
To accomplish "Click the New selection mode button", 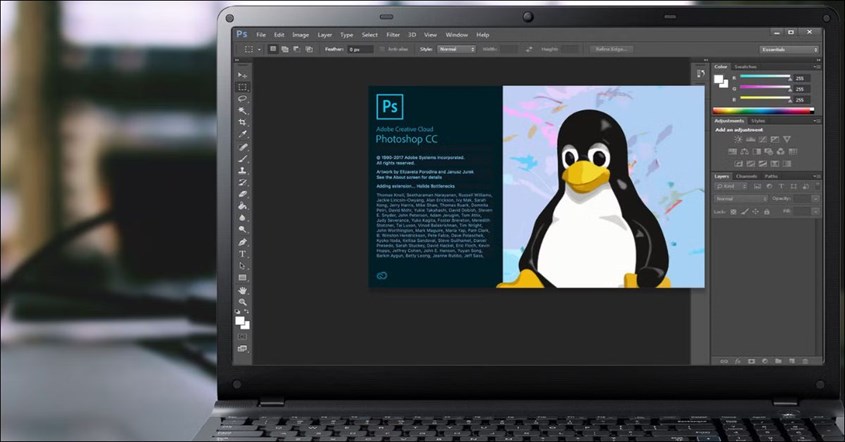I will point(273,49).
